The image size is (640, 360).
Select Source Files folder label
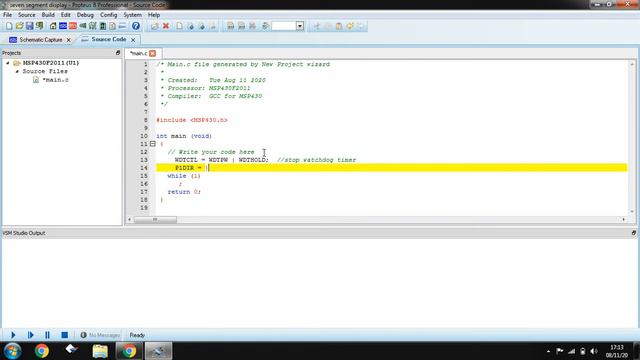[x=45, y=71]
